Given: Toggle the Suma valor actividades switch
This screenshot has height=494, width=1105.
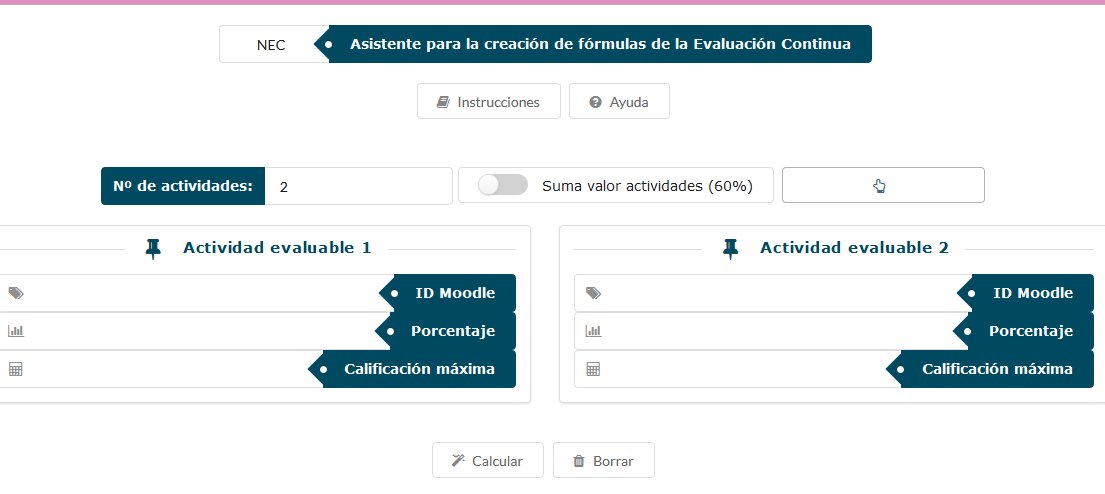Looking at the screenshot, I should (x=503, y=186).
